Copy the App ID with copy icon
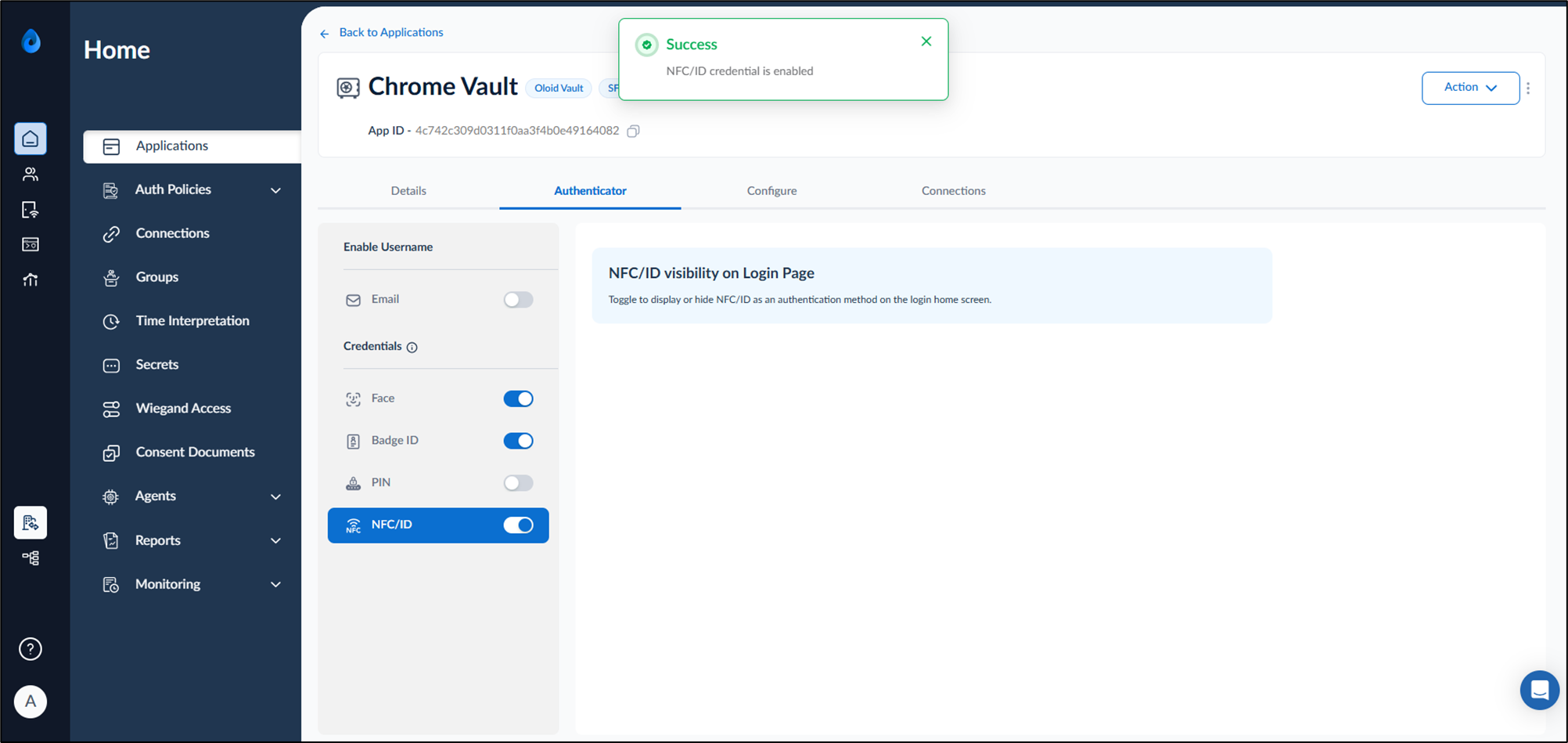The width and height of the screenshot is (1568, 743). click(x=634, y=131)
